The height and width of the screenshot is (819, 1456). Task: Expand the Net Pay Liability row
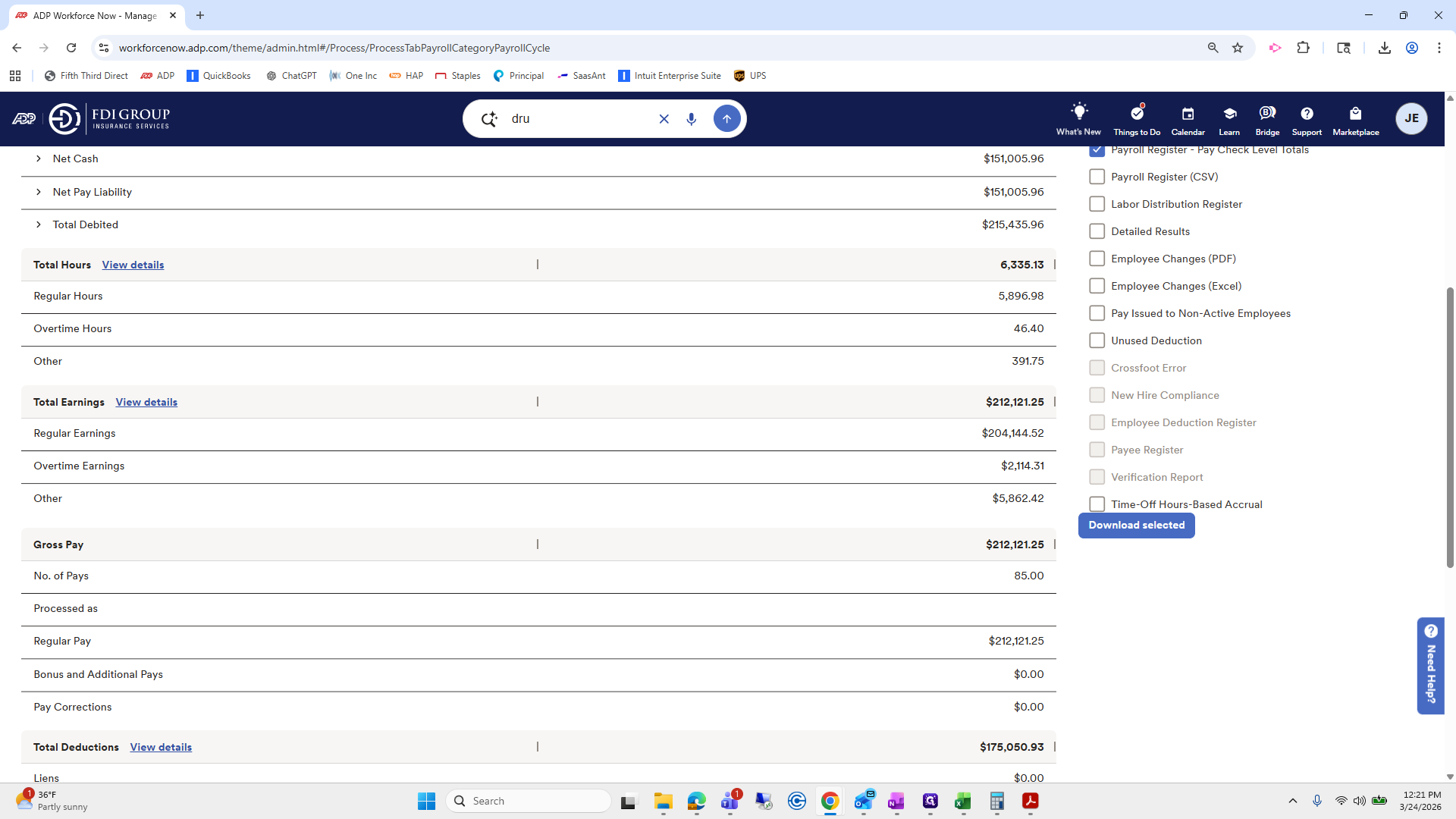[38, 192]
